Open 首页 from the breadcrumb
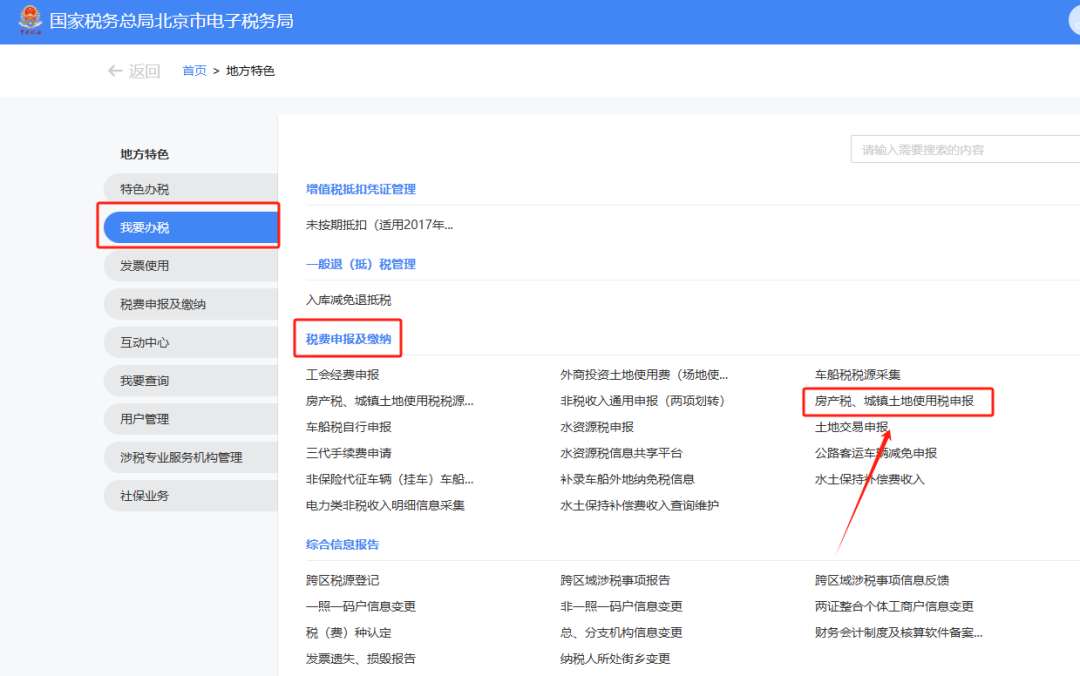This screenshot has width=1080, height=676. tap(194, 70)
